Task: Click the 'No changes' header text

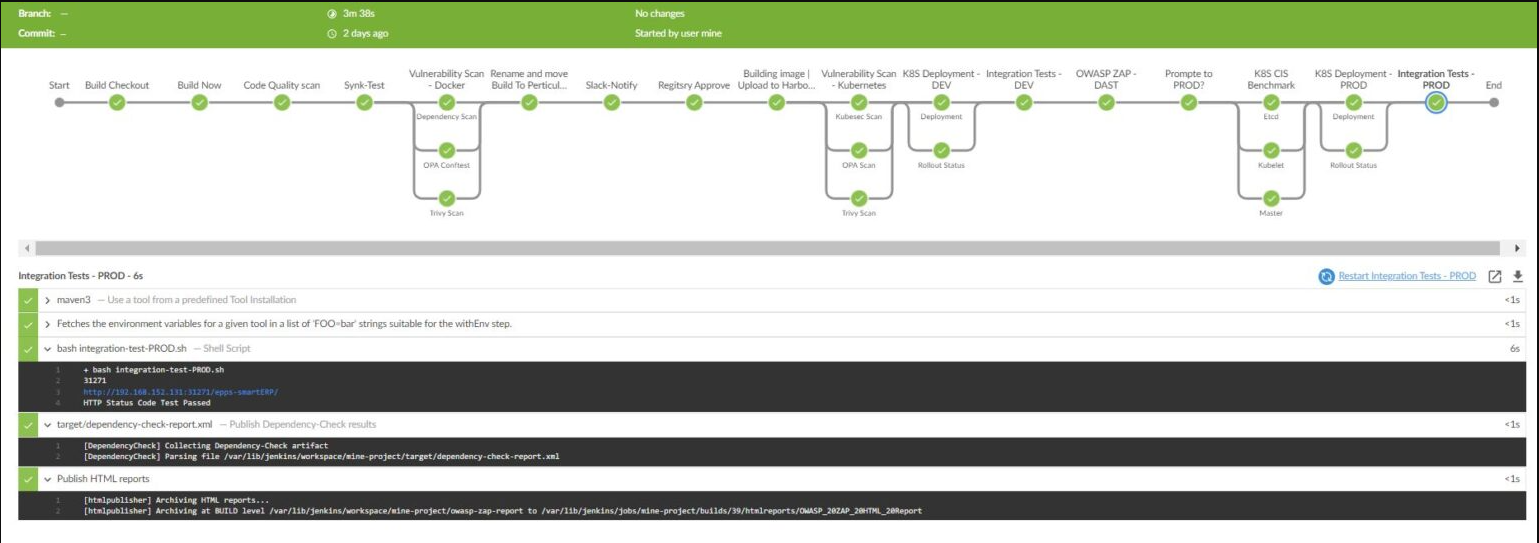Action: (660, 14)
